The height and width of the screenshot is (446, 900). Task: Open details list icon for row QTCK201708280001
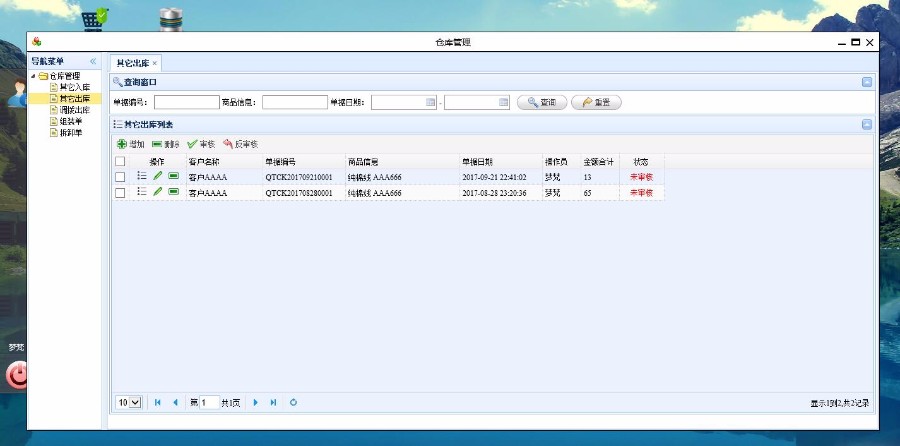pos(142,192)
